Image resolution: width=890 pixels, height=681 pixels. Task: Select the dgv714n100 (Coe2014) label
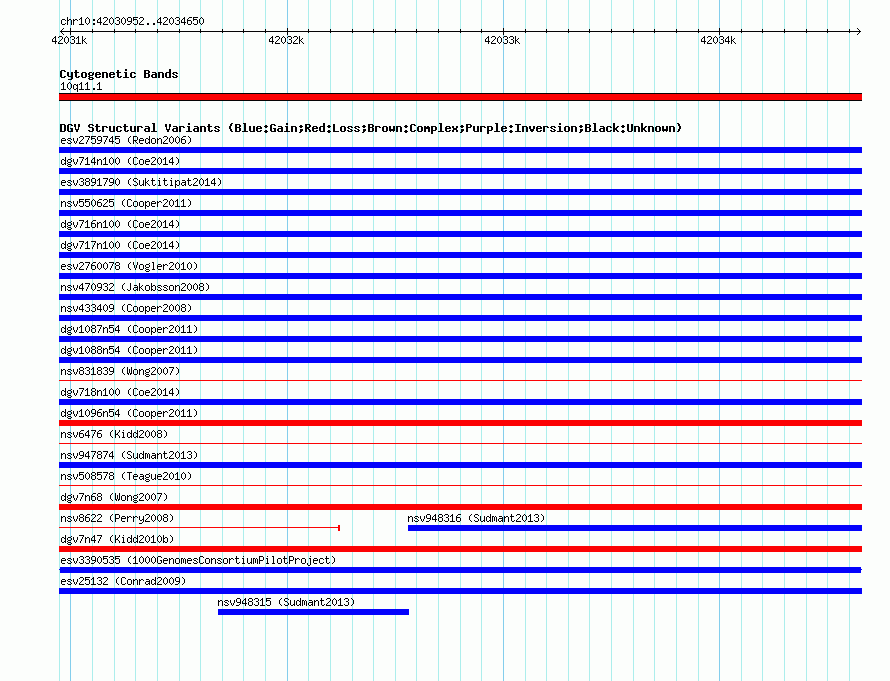(120, 161)
